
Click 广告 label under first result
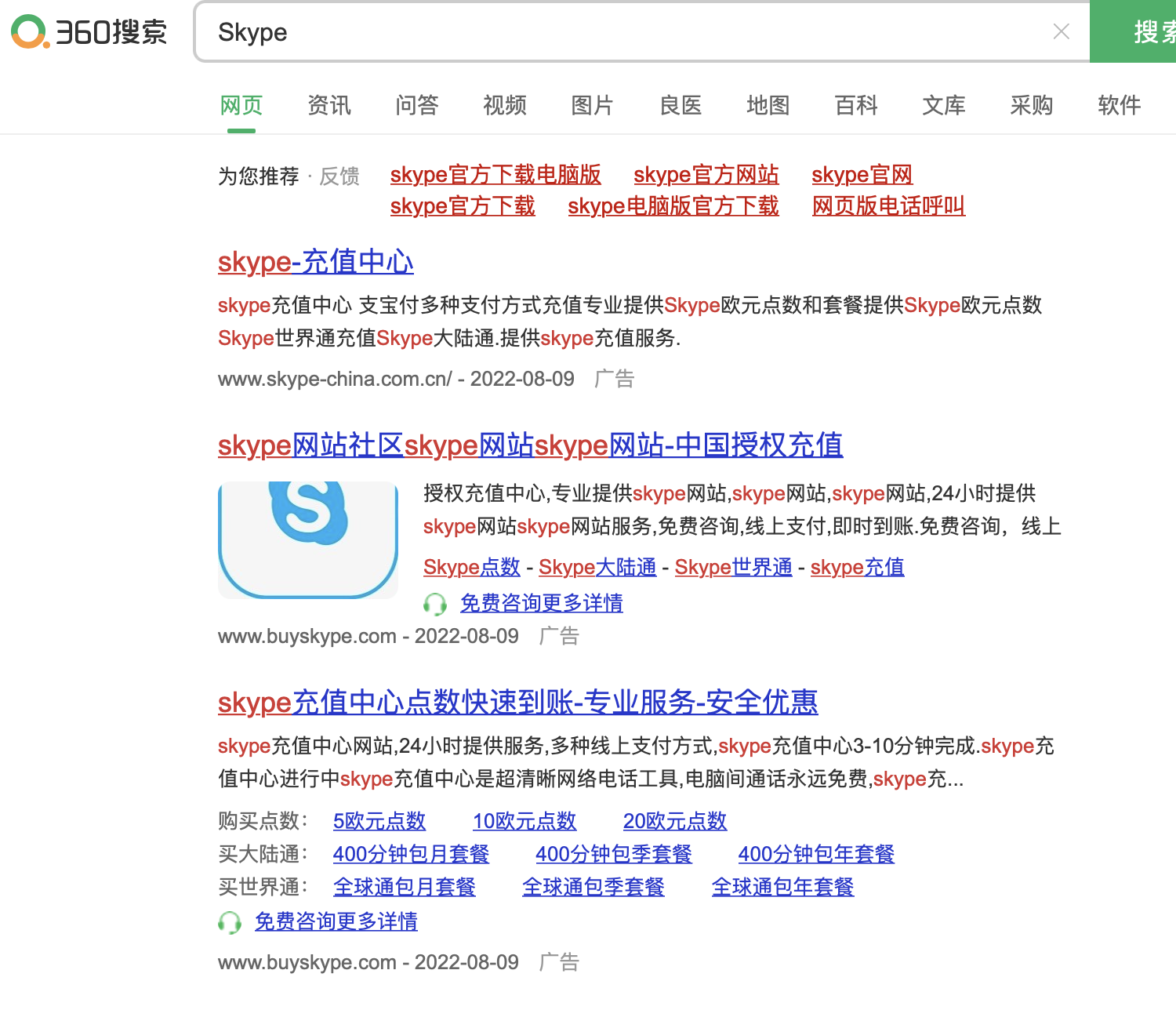(x=615, y=379)
